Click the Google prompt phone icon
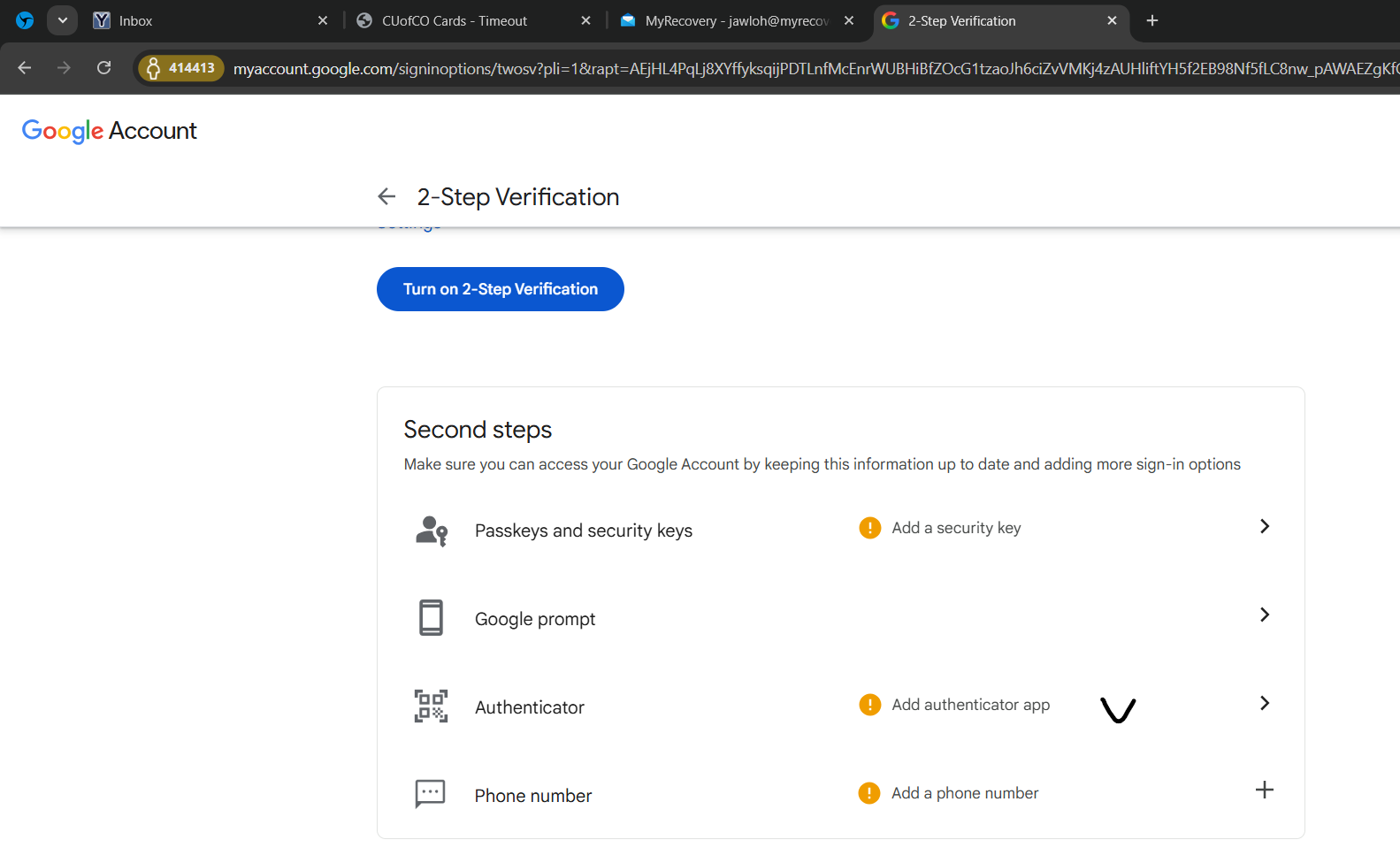The width and height of the screenshot is (1400, 863). point(431,618)
